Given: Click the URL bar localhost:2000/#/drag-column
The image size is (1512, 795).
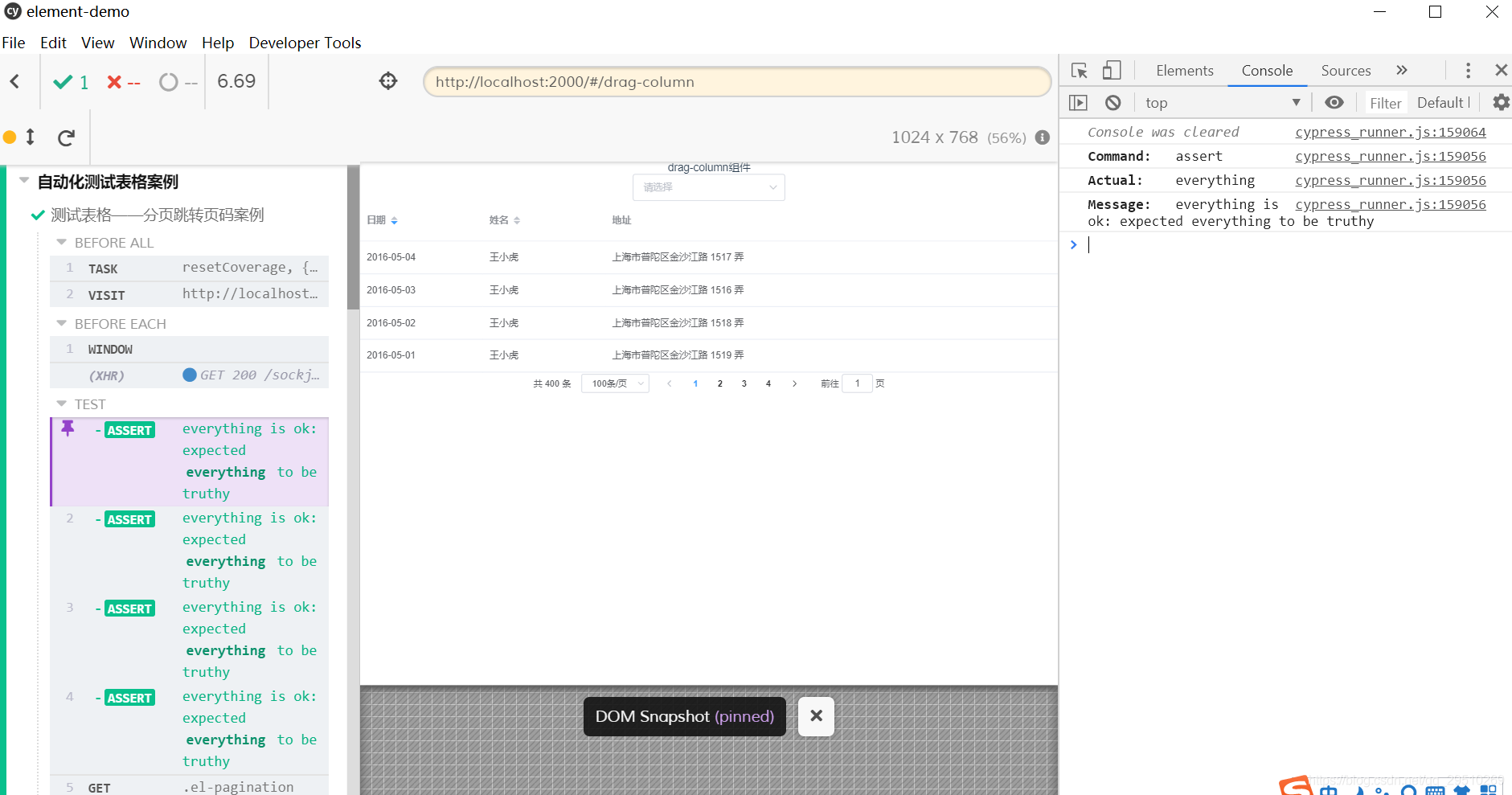Looking at the screenshot, I should pyautogui.click(x=736, y=82).
